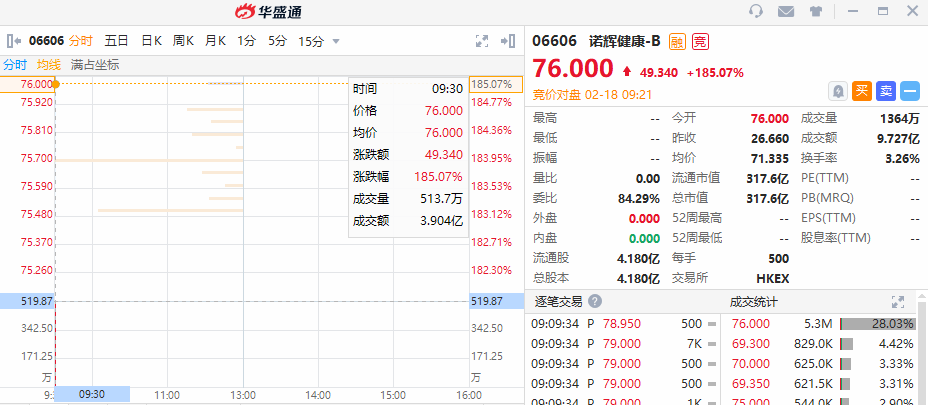Switch to the 15分 chart tab
This screenshot has height=405, width=928.
tap(311, 41)
